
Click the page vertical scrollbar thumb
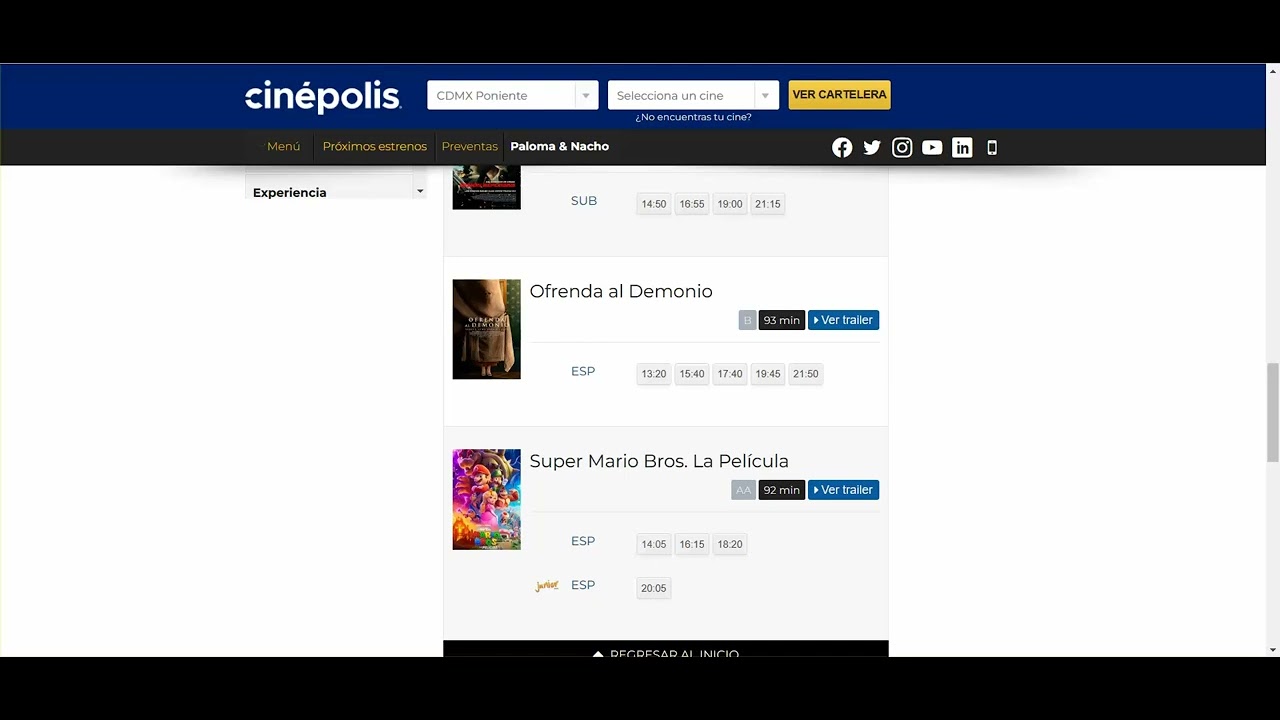pyautogui.click(x=1272, y=413)
